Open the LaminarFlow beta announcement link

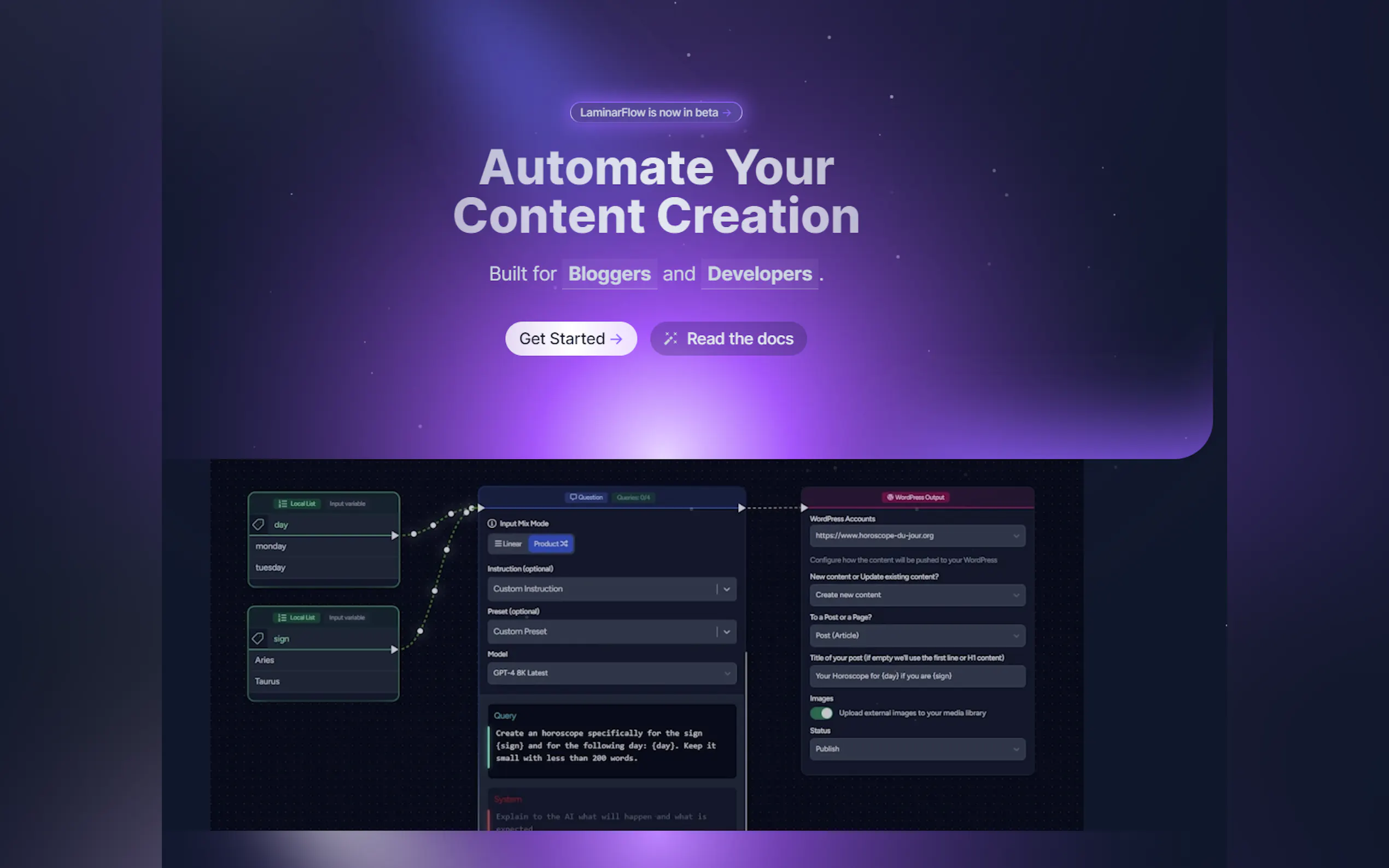click(656, 113)
